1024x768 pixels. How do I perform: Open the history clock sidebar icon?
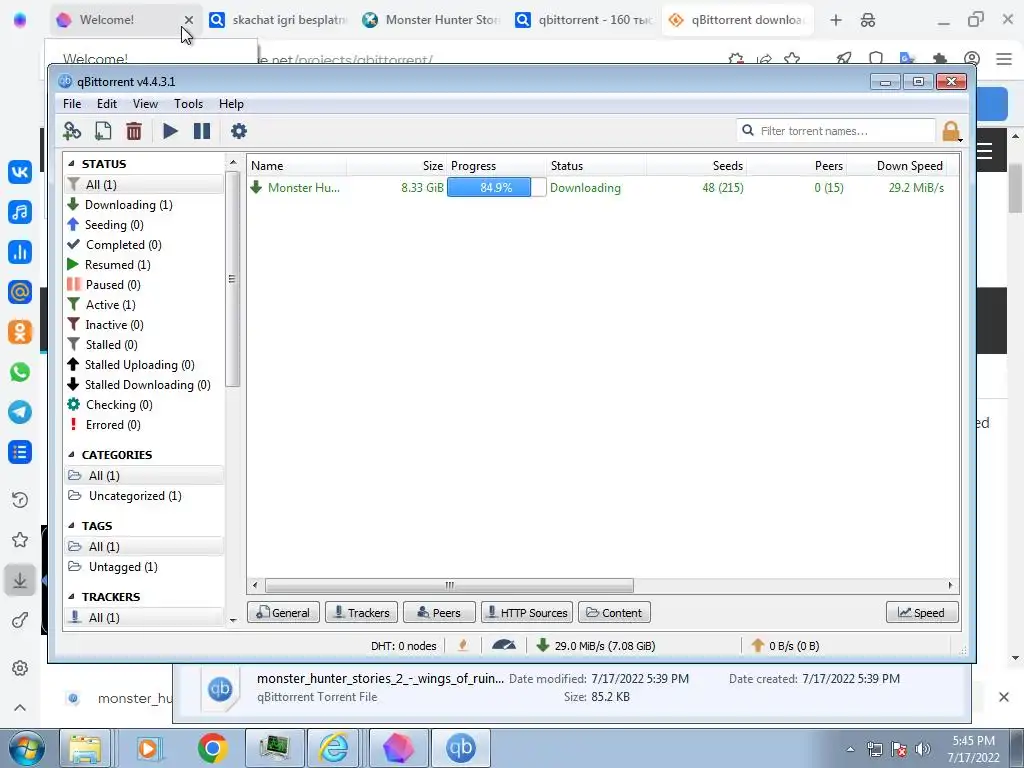pyautogui.click(x=20, y=500)
